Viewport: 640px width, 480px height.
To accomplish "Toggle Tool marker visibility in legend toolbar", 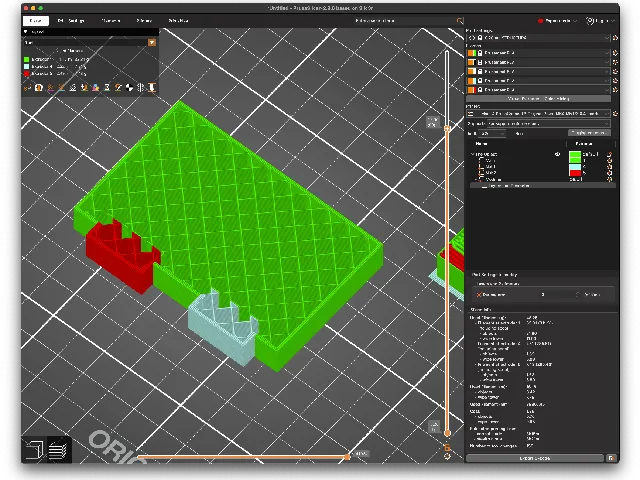I will click(152, 87).
